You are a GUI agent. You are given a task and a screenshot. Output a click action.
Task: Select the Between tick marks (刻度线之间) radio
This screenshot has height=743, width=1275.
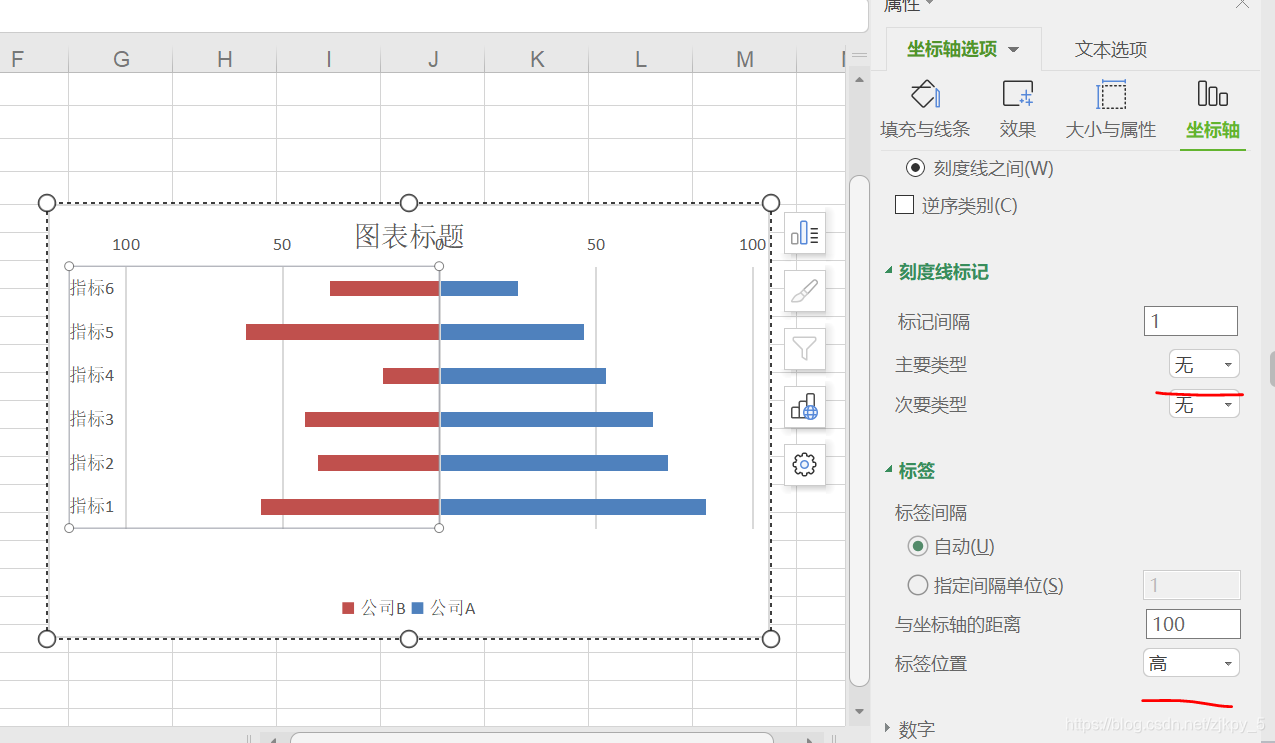pos(915,168)
